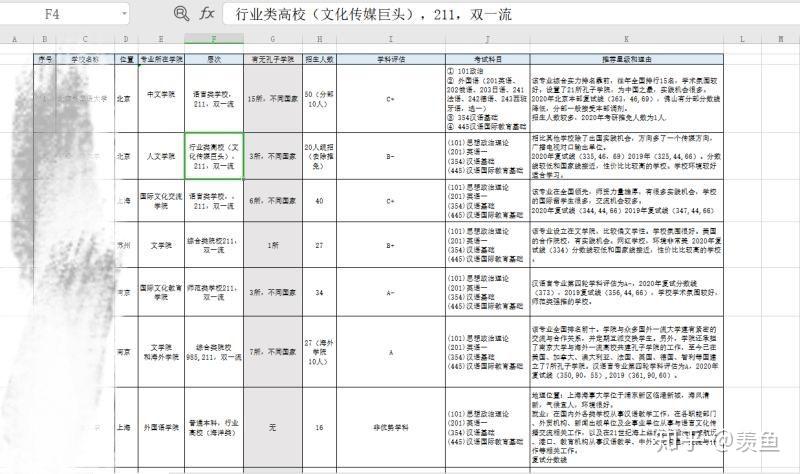The height and width of the screenshot is (474, 800).
Task: Select column A header
Action: (14, 39)
